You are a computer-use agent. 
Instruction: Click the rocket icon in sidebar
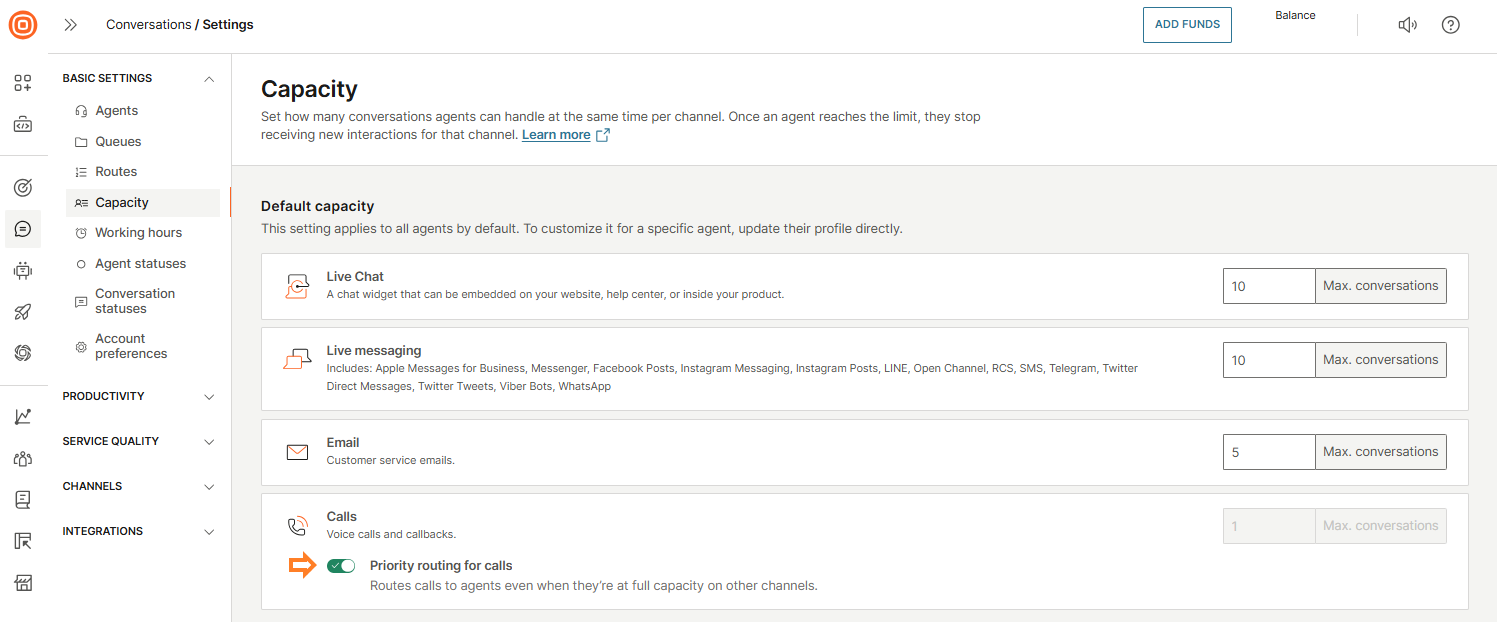23,312
